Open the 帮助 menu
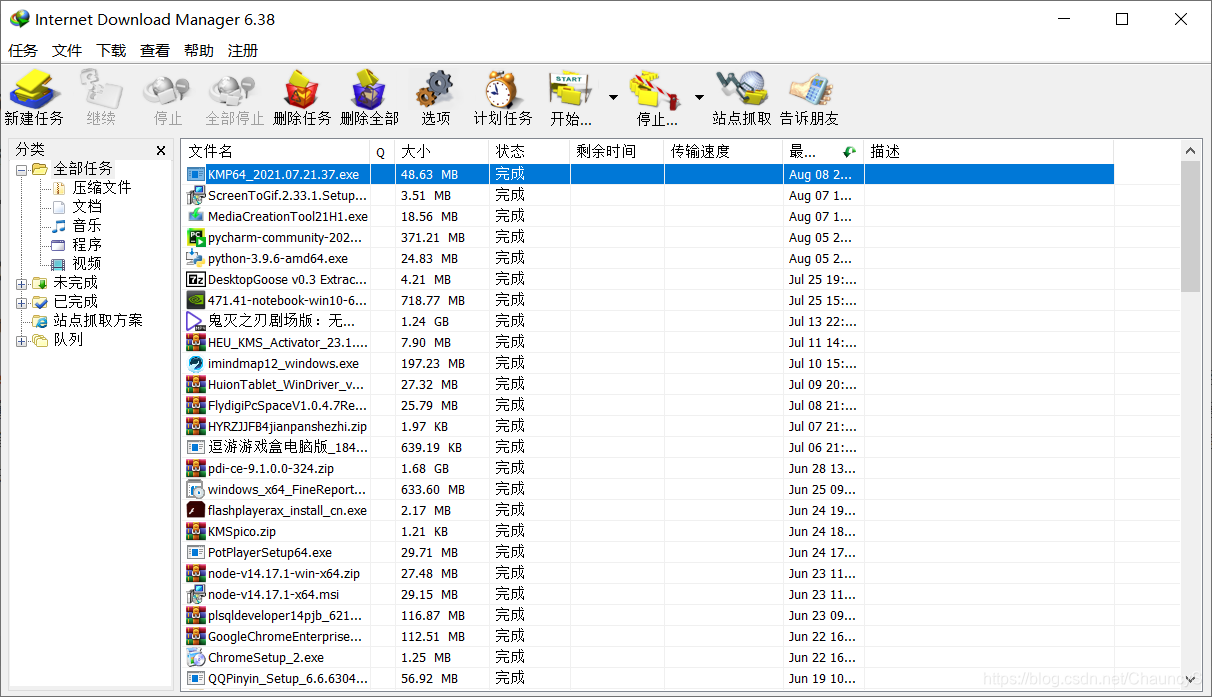This screenshot has width=1212, height=697. pyautogui.click(x=199, y=50)
